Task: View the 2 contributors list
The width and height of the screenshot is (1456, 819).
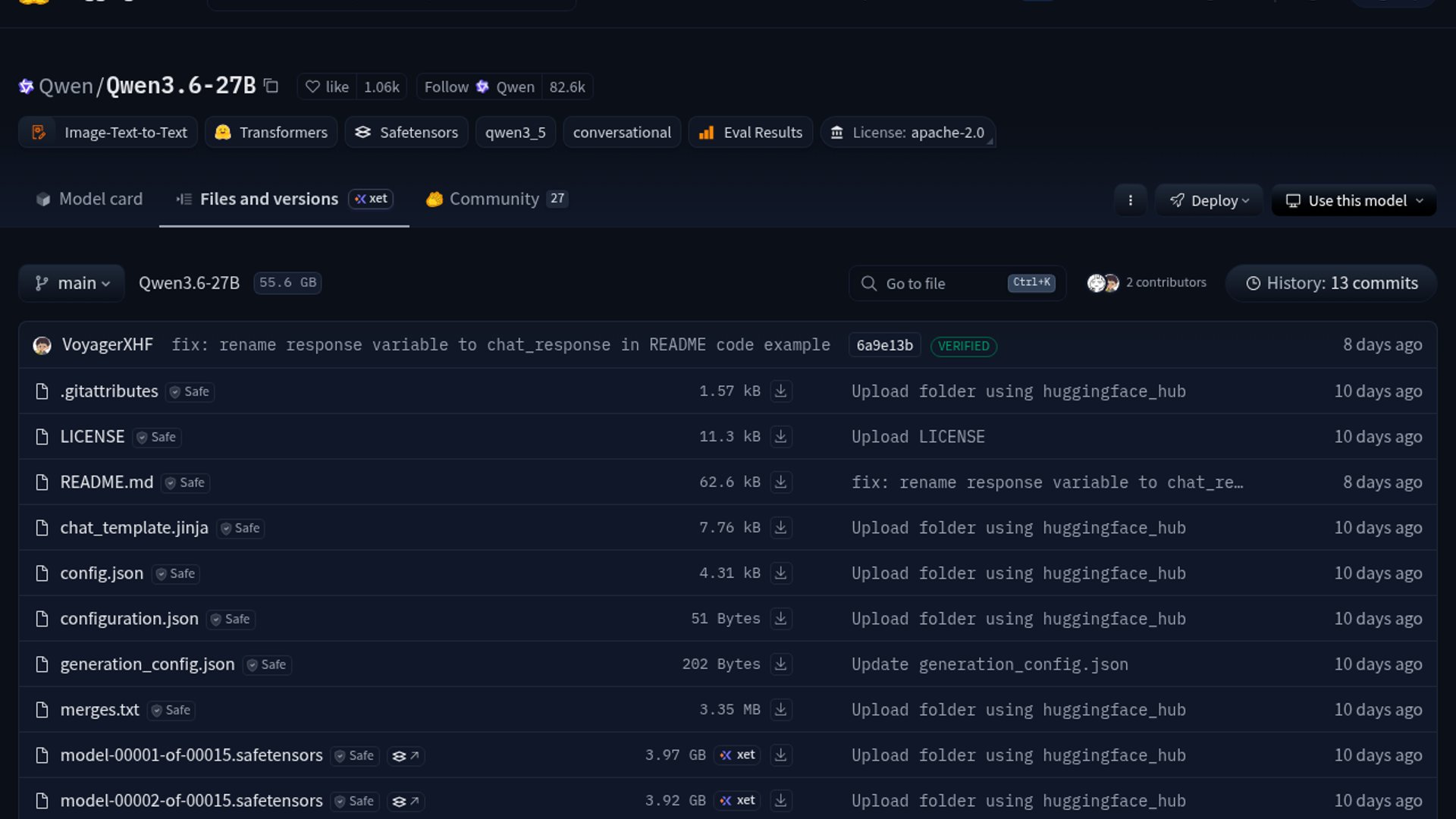Action: [x=1147, y=283]
